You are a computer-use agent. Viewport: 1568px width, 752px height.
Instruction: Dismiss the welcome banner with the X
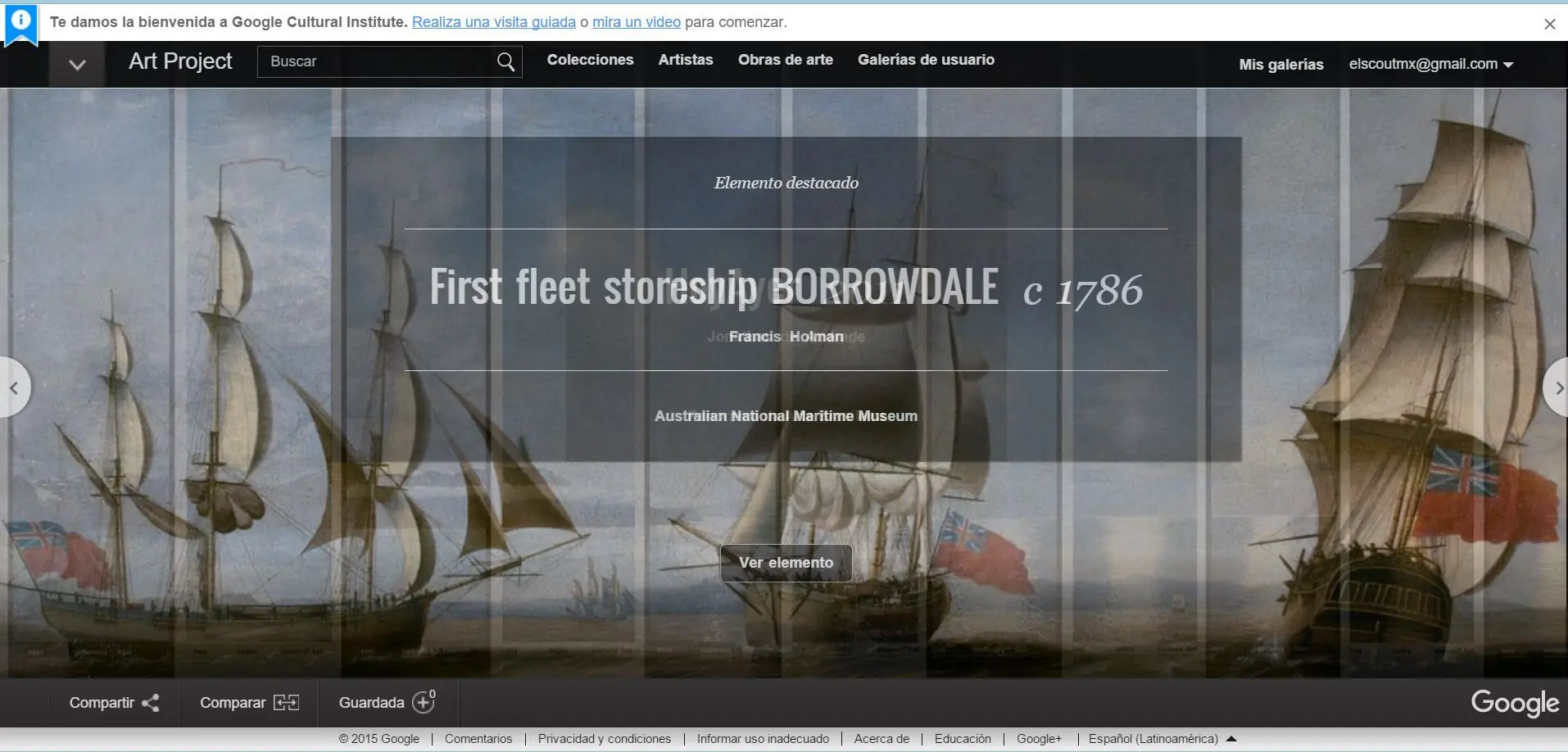click(x=1549, y=24)
